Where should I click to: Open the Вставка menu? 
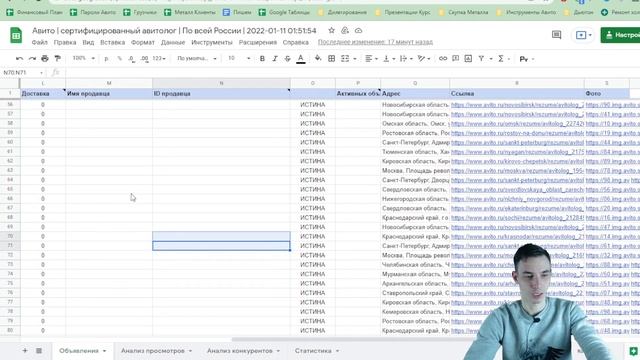(112, 42)
